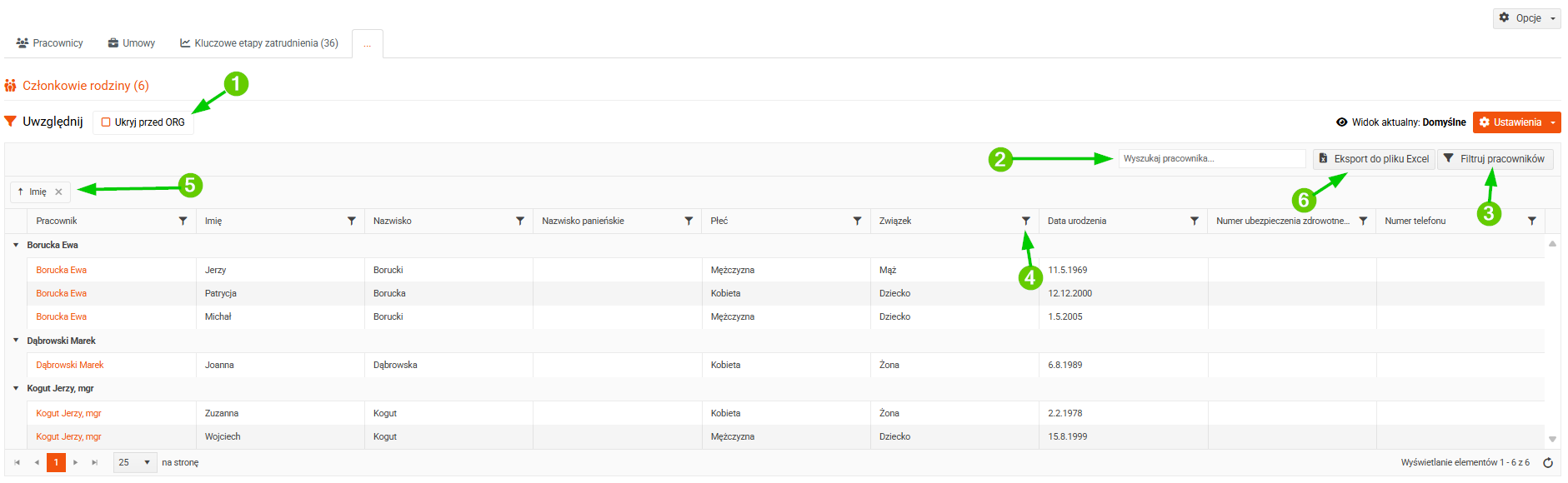1568x483 pixels.
Task: Focus the Wyszukaj pracownika search field
Action: 1212,158
